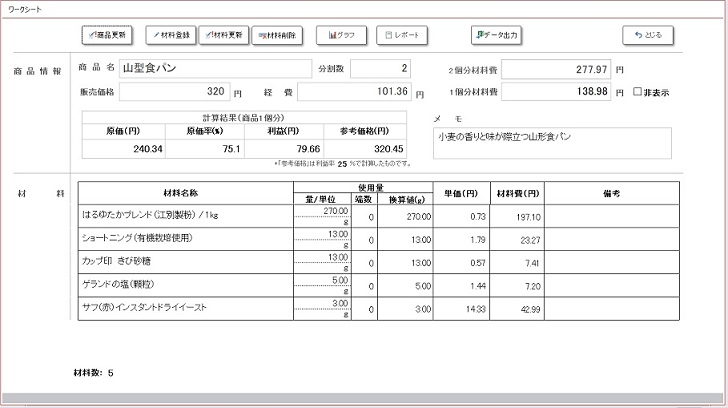The image size is (728, 408).
Task: Click the 材料費 cell 197.10
Action: [x=517, y=217]
